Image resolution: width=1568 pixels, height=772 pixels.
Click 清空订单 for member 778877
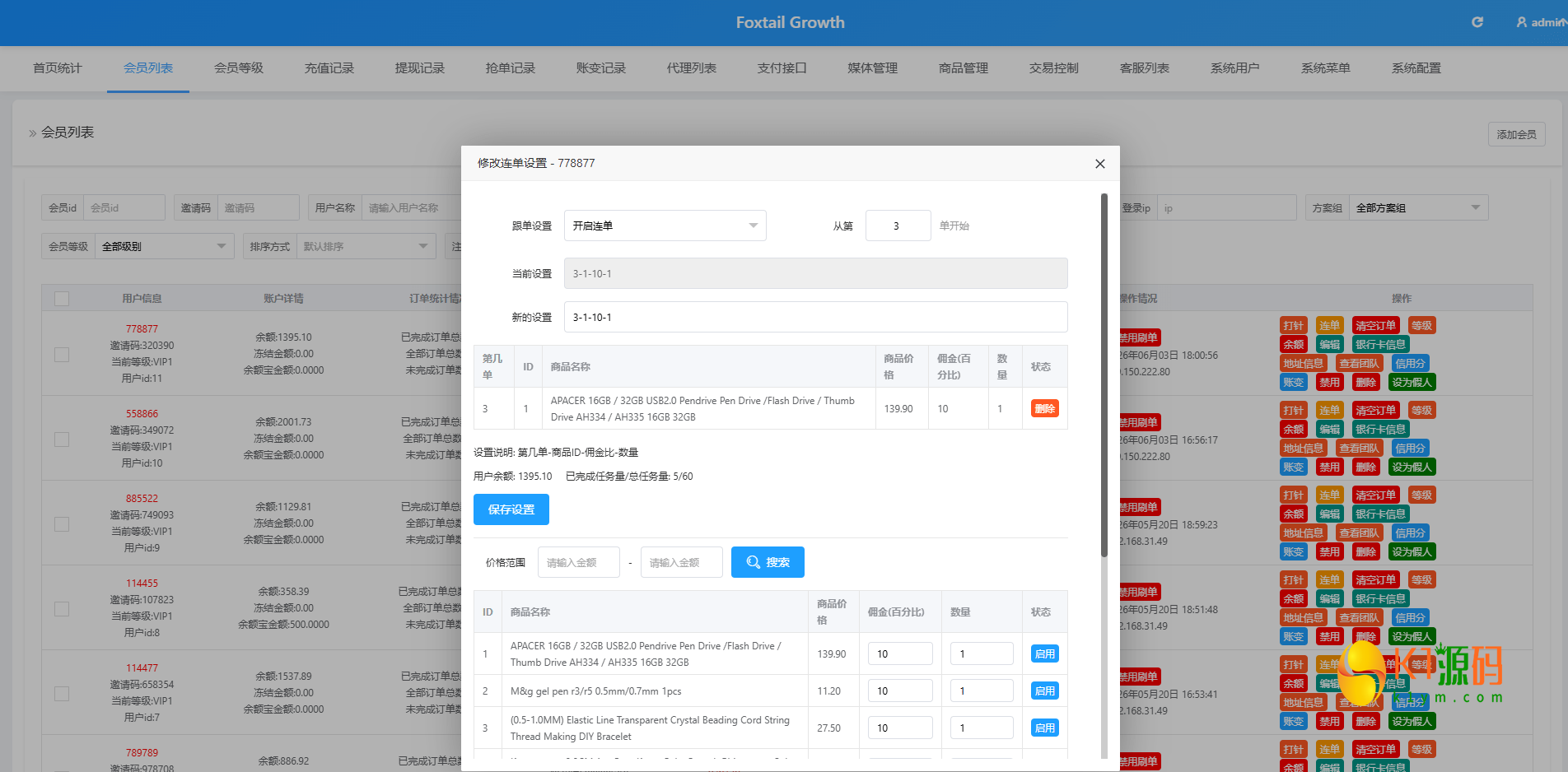pyautogui.click(x=1376, y=325)
